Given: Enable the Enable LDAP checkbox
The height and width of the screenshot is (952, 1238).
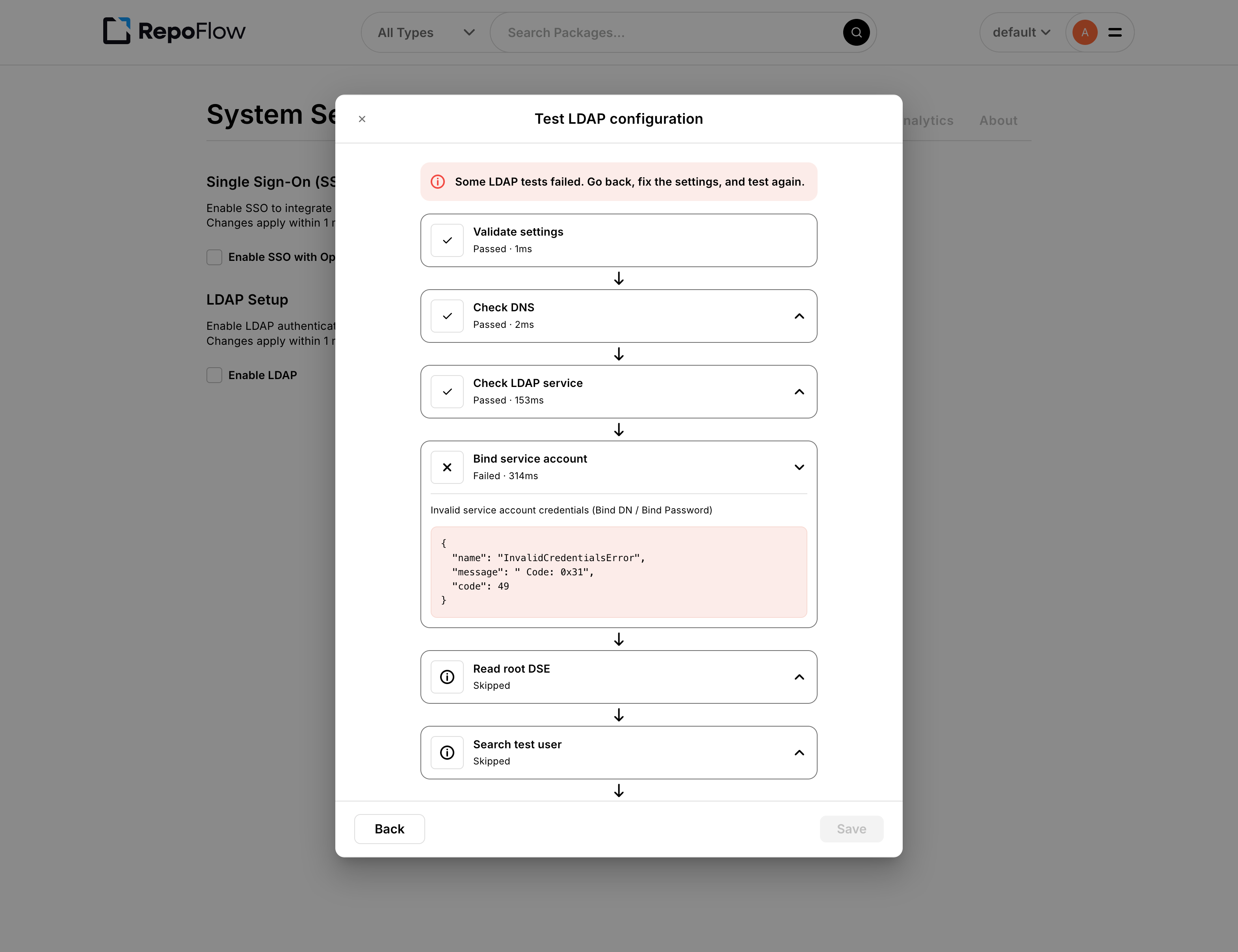Looking at the screenshot, I should 214,375.
